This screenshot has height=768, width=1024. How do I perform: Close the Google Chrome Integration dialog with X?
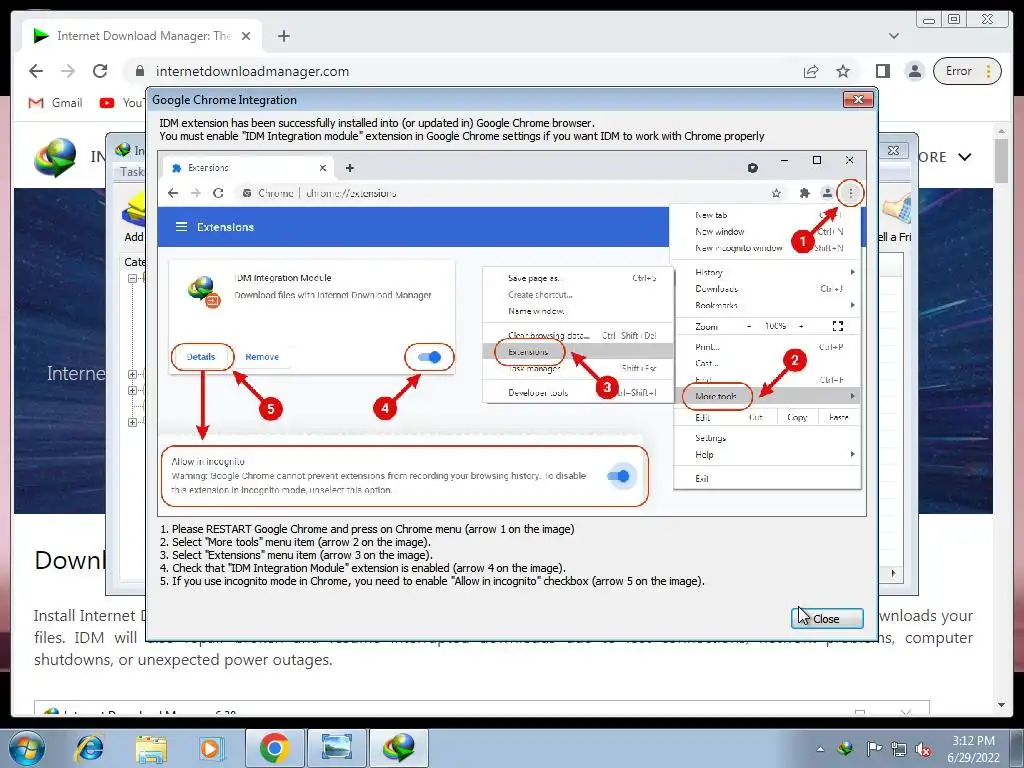(858, 99)
